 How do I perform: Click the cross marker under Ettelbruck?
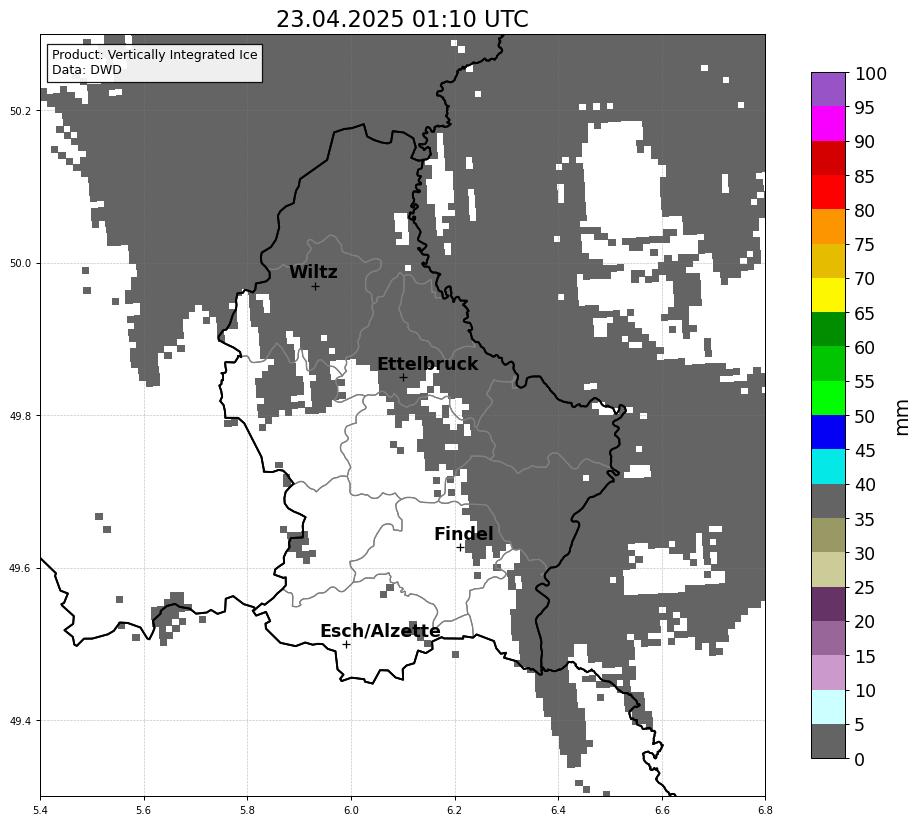(403, 377)
